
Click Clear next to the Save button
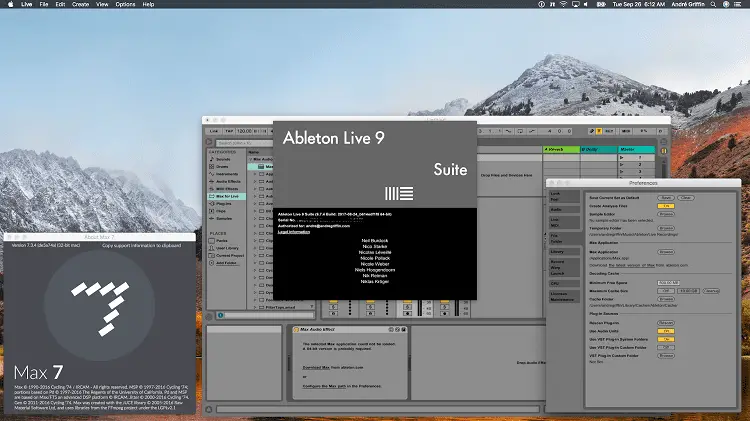click(x=685, y=198)
